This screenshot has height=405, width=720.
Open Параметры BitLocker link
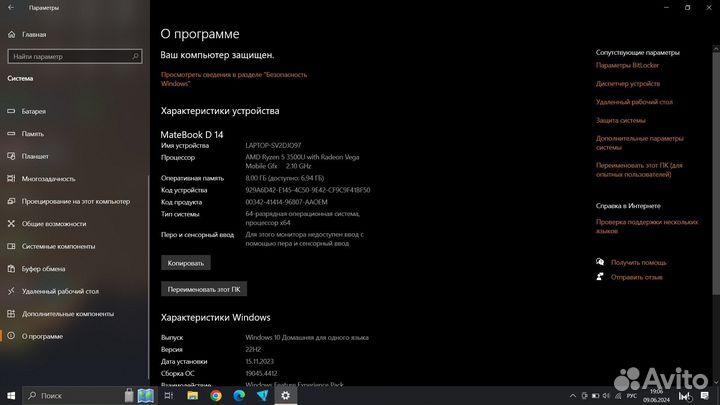pyautogui.click(x=627, y=65)
